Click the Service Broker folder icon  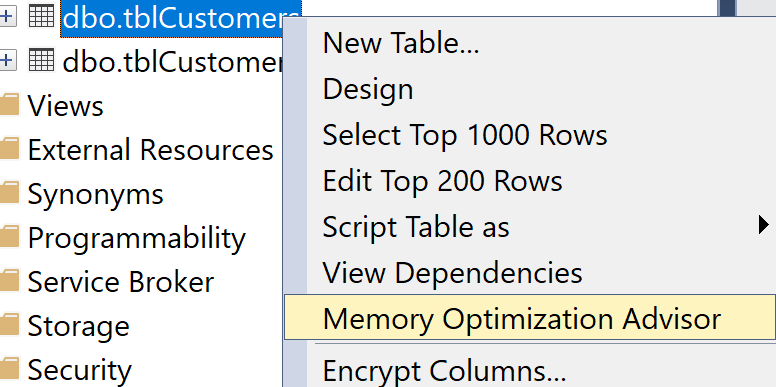pyautogui.click(x=9, y=281)
